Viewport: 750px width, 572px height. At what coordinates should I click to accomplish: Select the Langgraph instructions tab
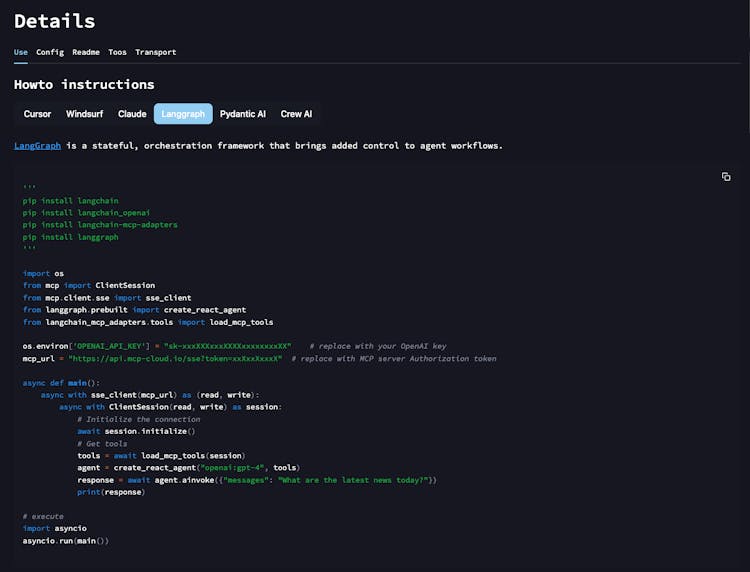click(x=183, y=114)
